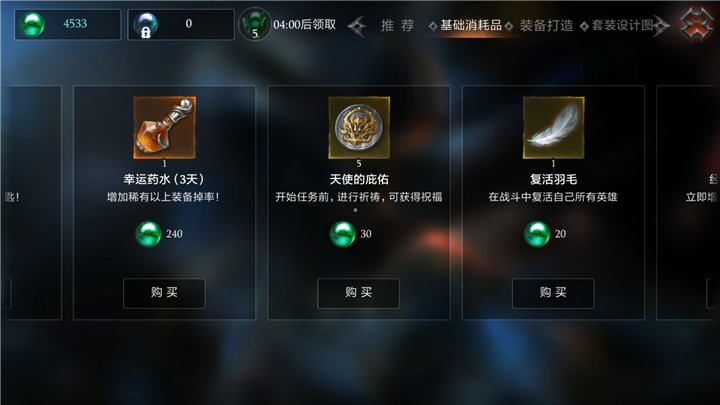Open the 套装设计图 tab
The width and height of the screenshot is (720, 405).
pos(622,25)
